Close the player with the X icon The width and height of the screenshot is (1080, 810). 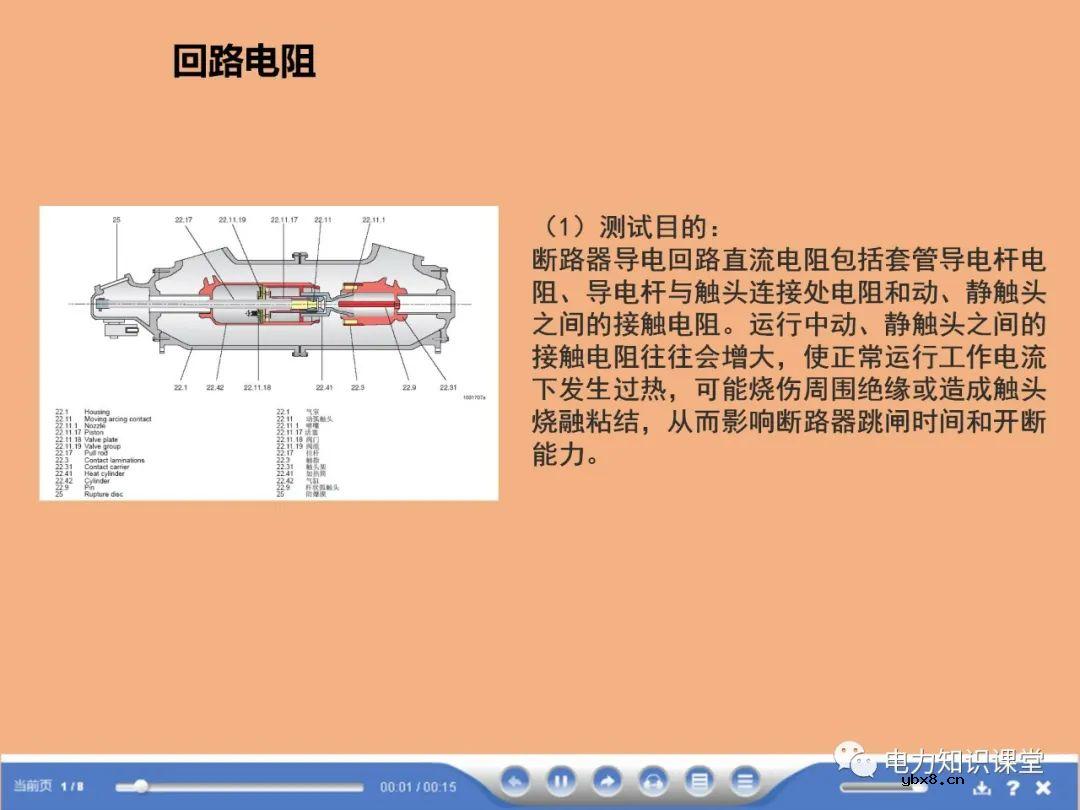(1044, 786)
